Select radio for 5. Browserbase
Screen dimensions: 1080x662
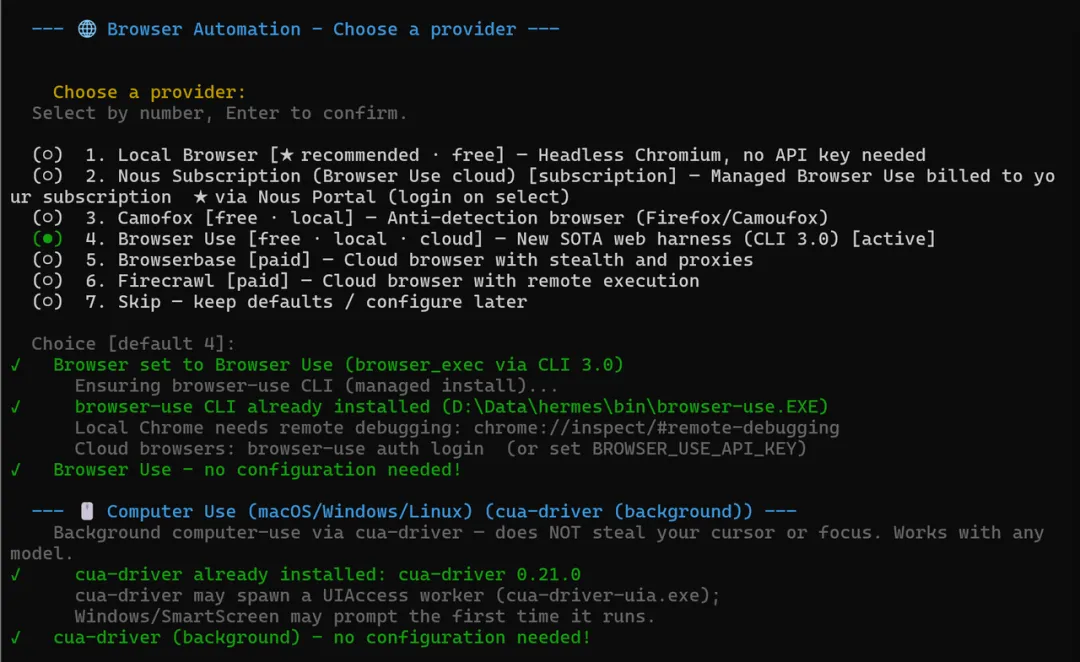click(48, 260)
